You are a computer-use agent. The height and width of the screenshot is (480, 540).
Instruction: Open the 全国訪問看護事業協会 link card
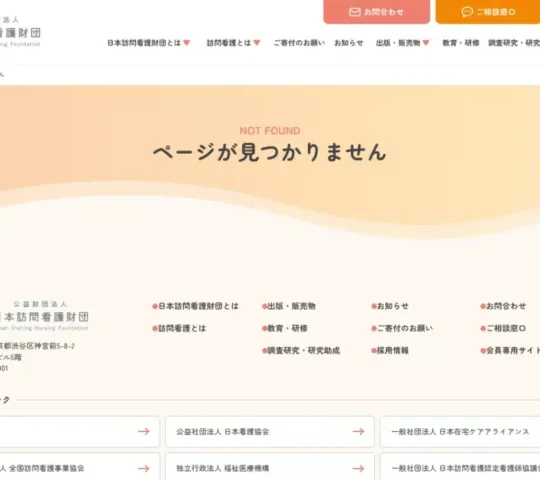coord(80,467)
